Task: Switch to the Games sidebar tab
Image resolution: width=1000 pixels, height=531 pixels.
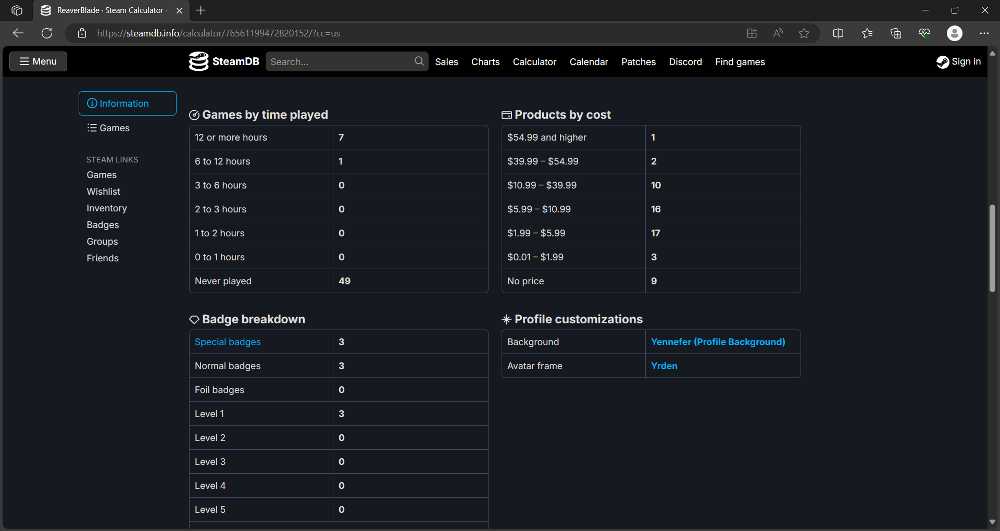Action: tap(109, 127)
